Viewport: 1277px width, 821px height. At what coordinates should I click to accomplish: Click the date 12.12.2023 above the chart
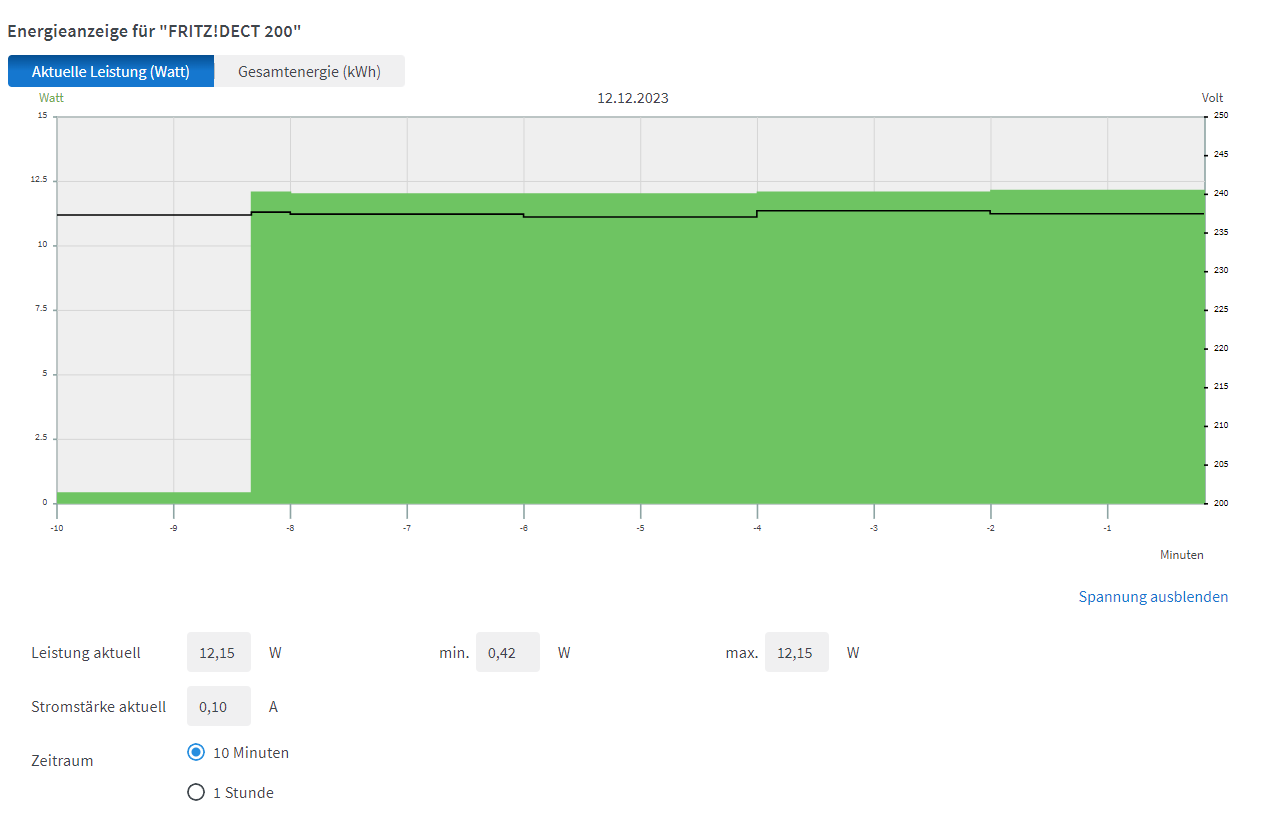(632, 98)
